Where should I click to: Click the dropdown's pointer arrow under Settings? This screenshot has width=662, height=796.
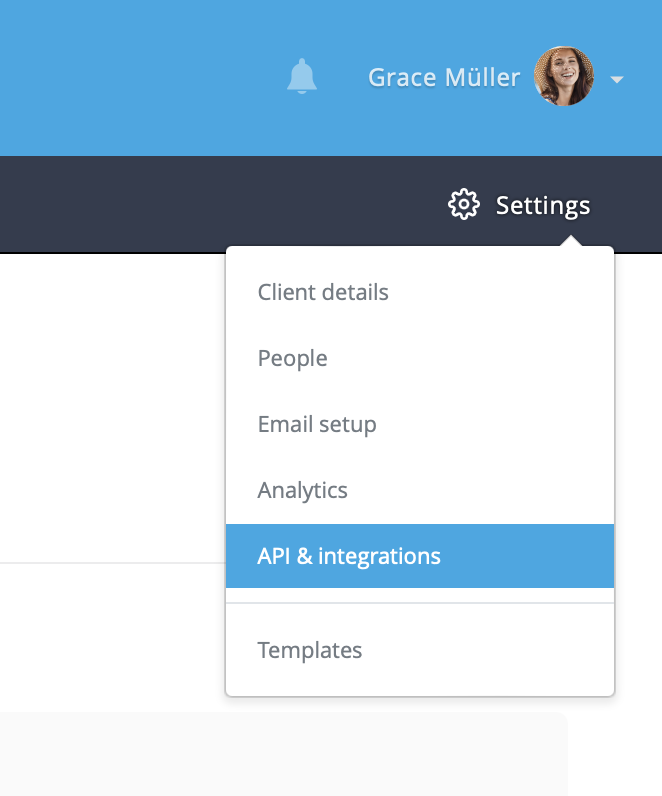pos(571,241)
